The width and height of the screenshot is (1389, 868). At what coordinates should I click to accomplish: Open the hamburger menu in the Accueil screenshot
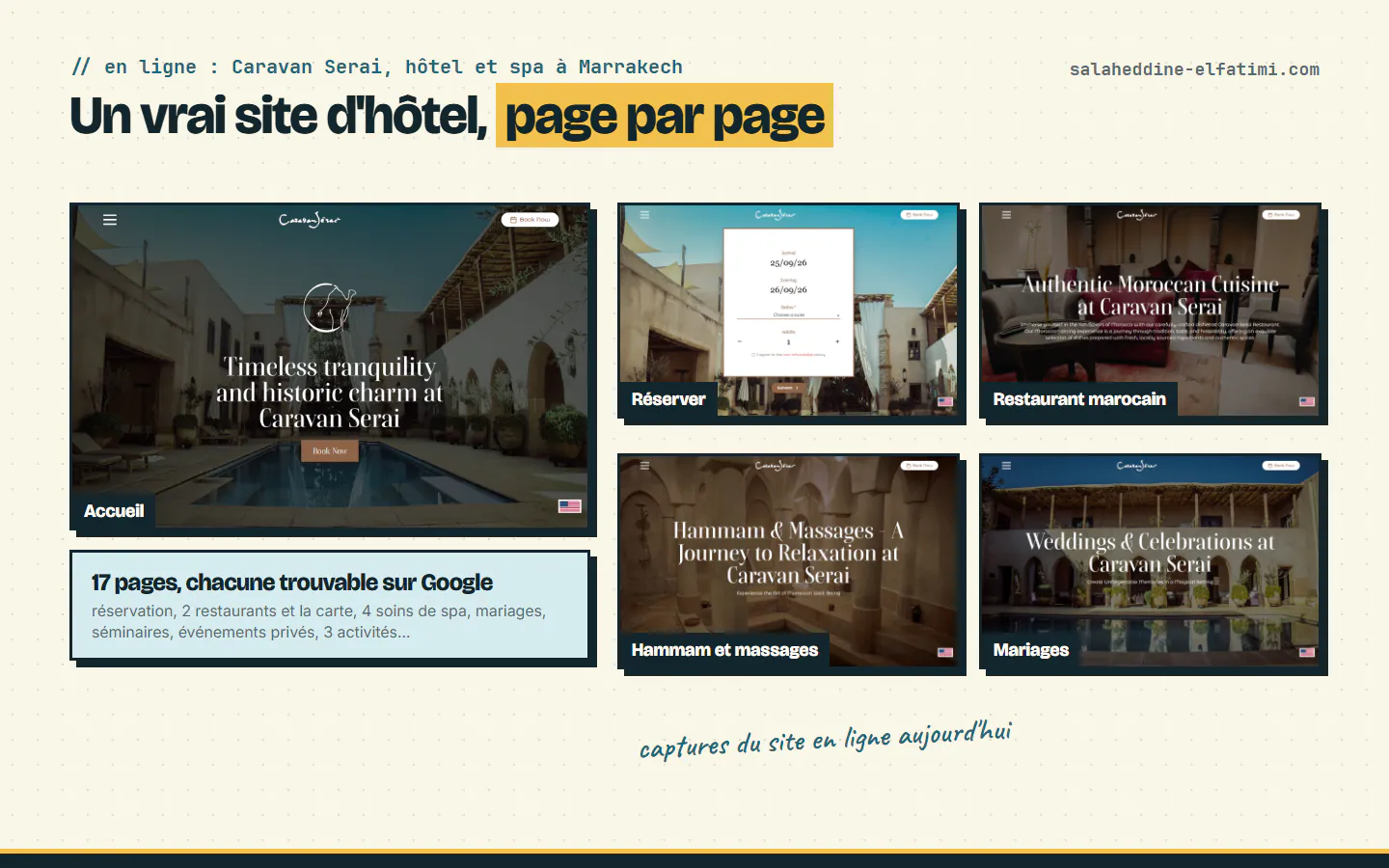[x=110, y=220]
